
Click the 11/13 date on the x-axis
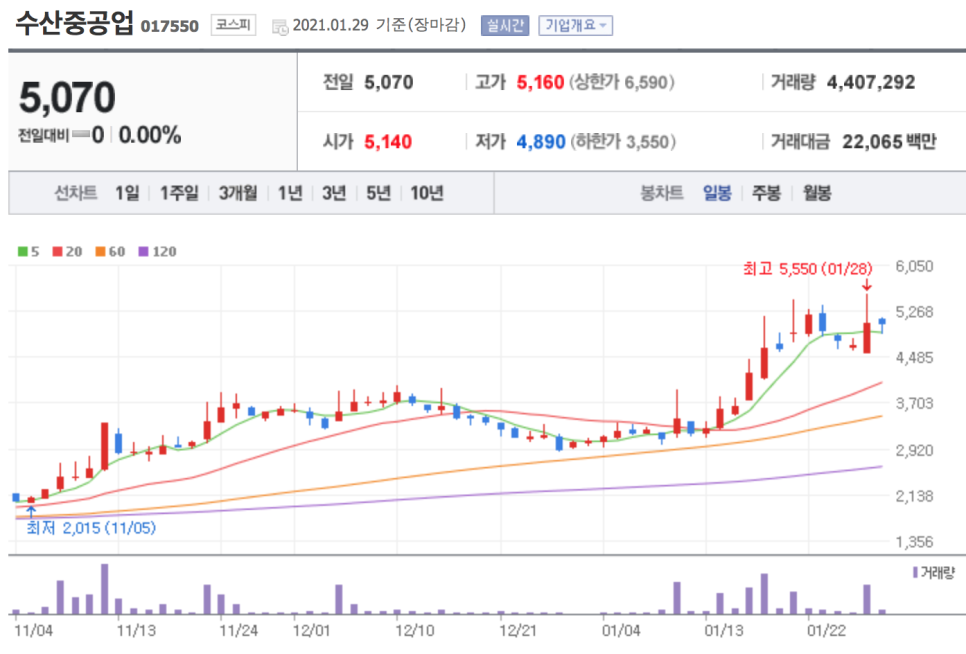pos(136,631)
